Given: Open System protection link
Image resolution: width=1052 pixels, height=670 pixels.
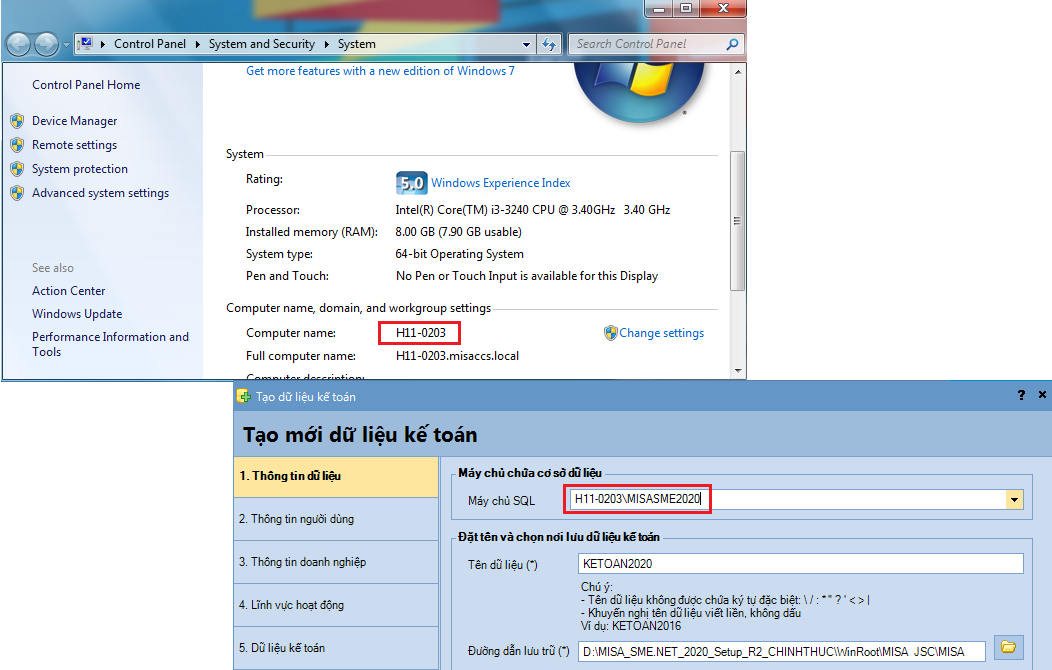Looking at the screenshot, I should (x=80, y=169).
